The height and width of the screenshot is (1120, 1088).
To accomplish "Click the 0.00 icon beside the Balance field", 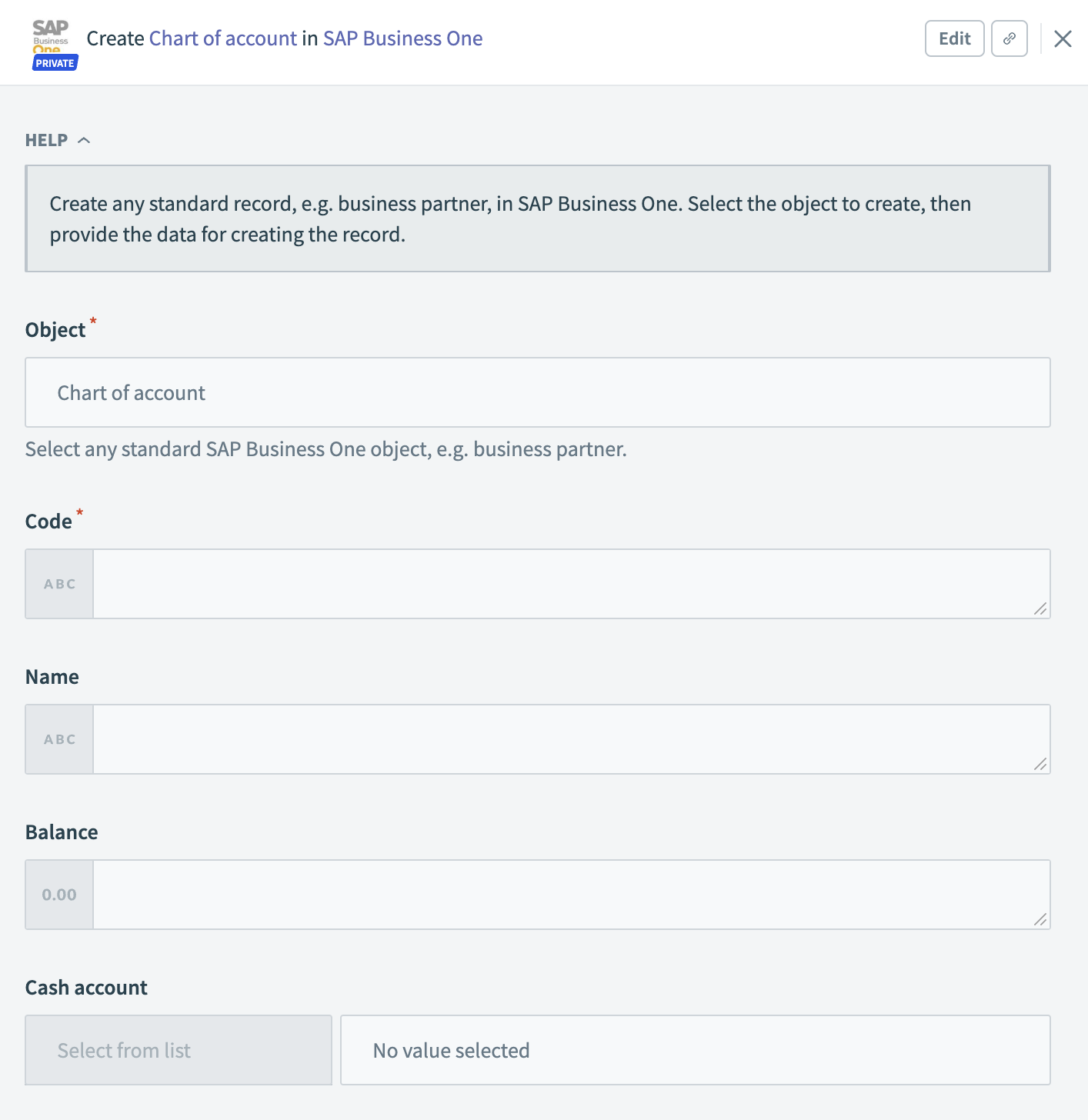I will [x=58, y=895].
